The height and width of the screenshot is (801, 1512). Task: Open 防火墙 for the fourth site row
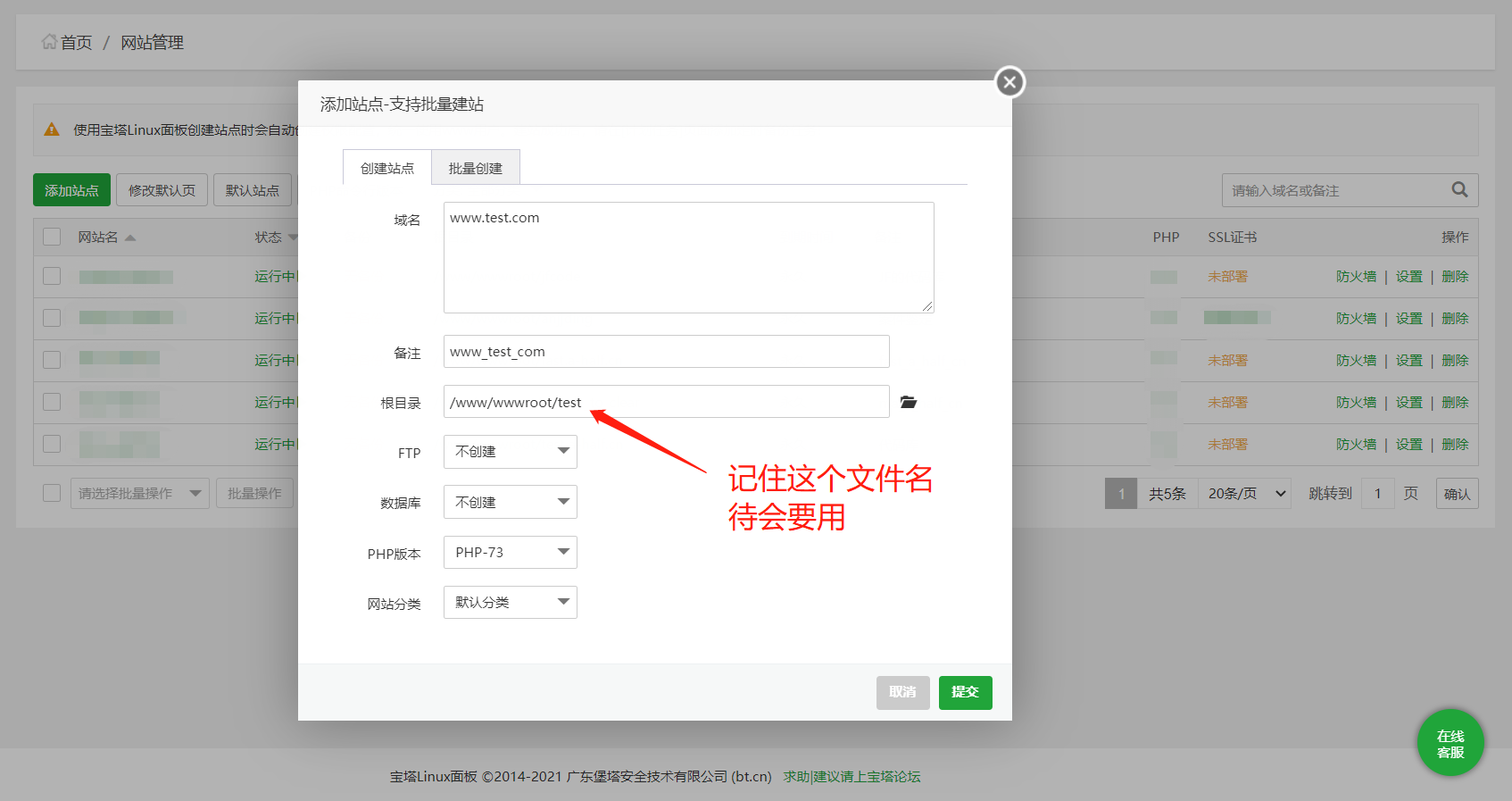pyautogui.click(x=1356, y=403)
